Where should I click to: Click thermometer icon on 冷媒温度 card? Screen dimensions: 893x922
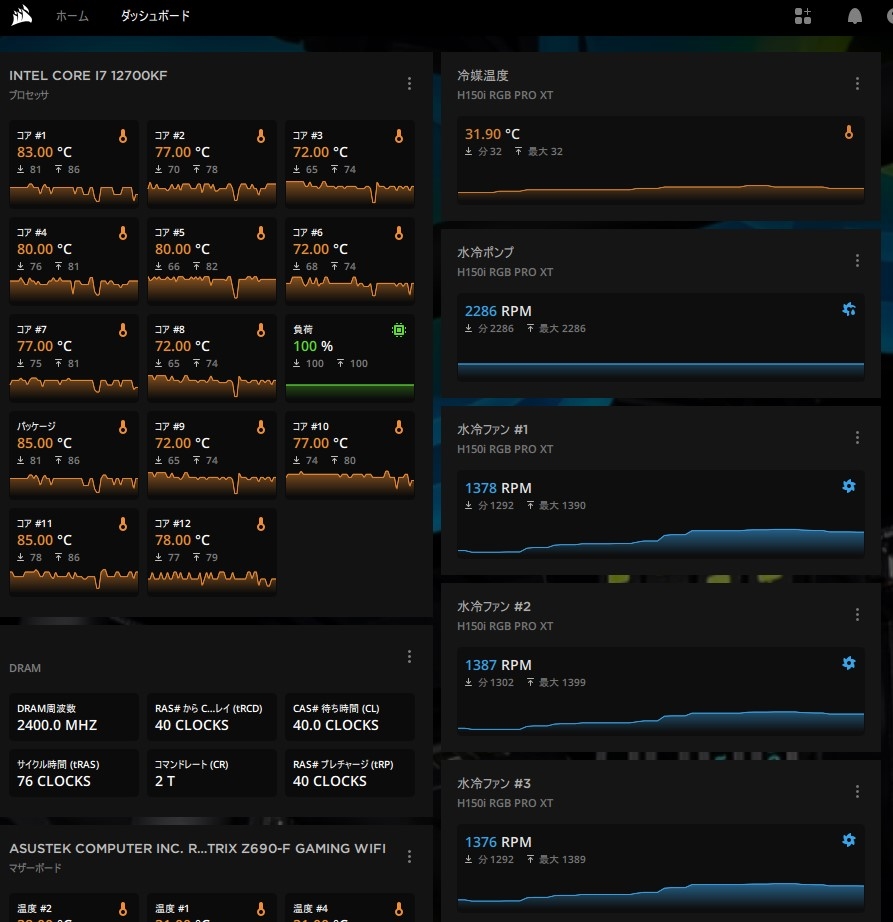tap(849, 132)
